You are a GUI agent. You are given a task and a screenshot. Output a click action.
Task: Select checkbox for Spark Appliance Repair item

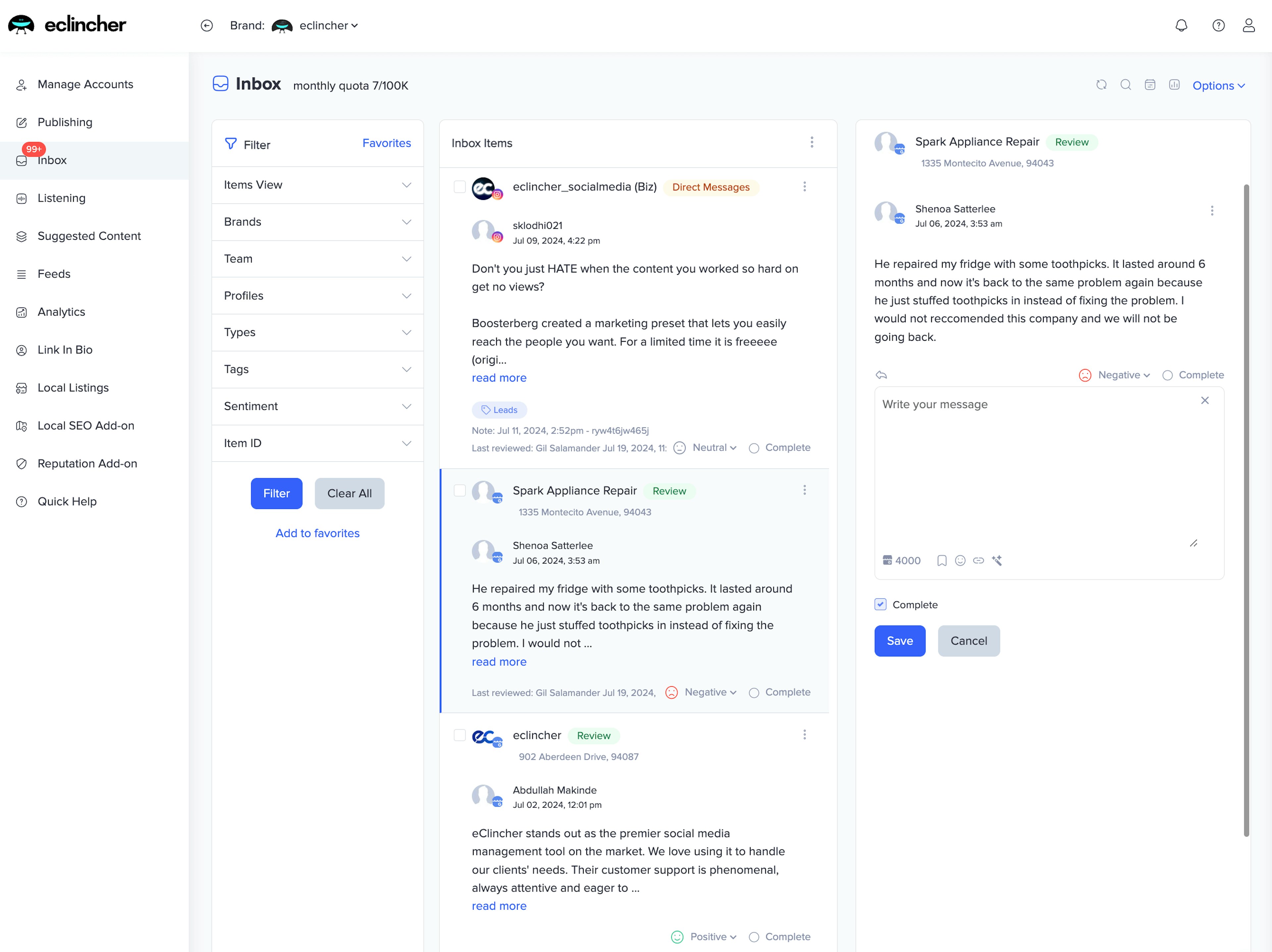(x=459, y=490)
